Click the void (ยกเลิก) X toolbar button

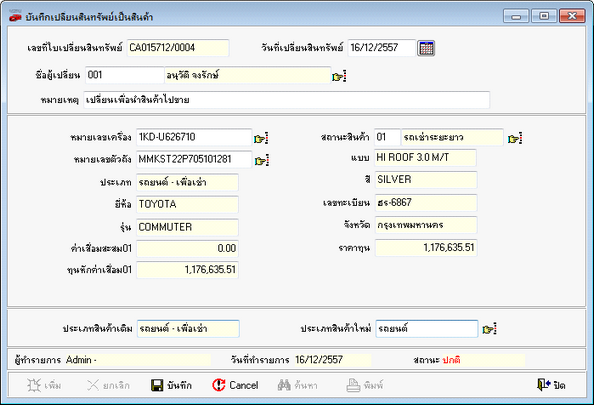coord(108,385)
